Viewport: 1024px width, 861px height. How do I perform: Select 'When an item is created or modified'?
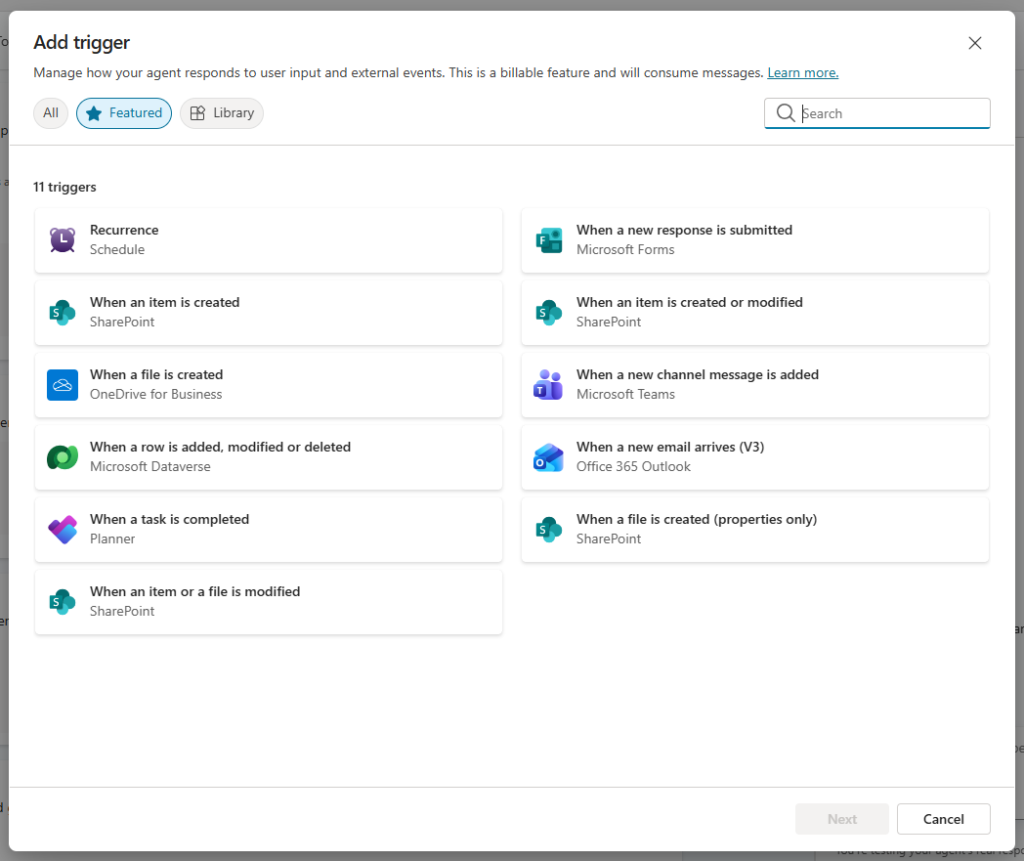[x=755, y=312]
